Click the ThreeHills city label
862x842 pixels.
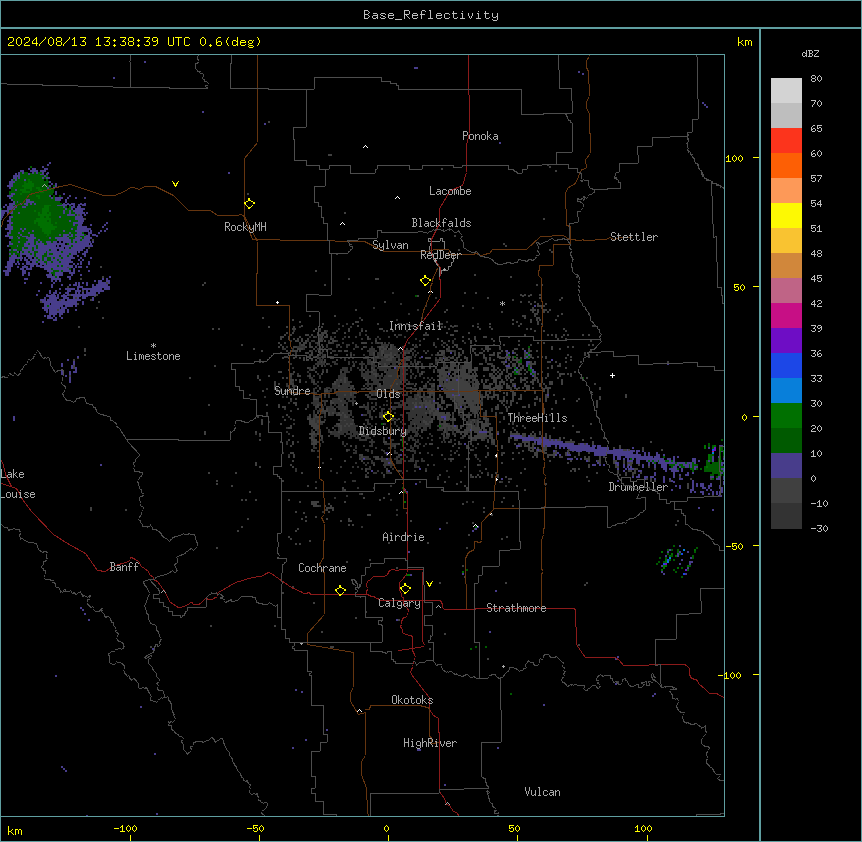tap(537, 418)
